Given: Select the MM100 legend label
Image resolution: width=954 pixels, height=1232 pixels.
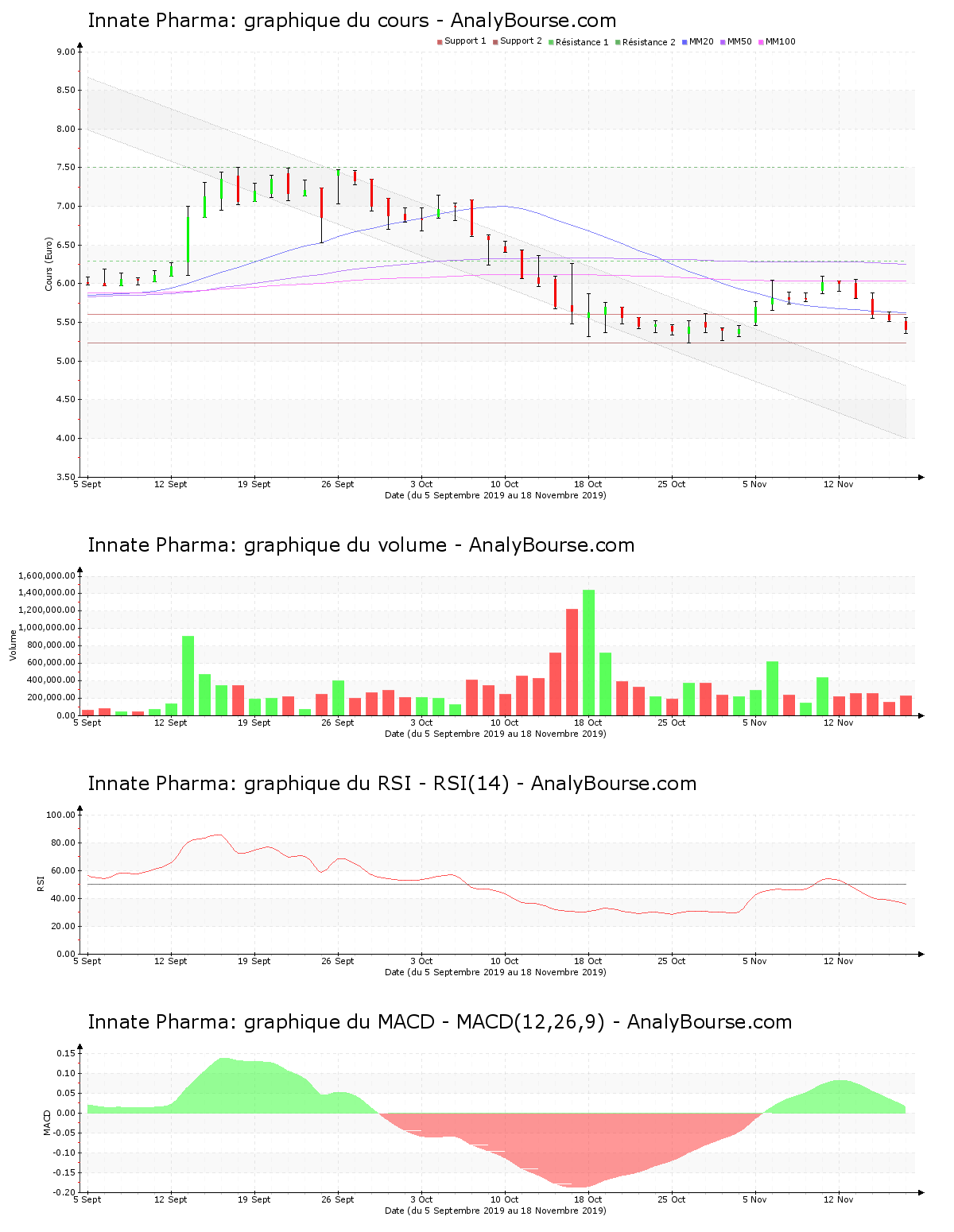Looking at the screenshot, I should (780, 41).
